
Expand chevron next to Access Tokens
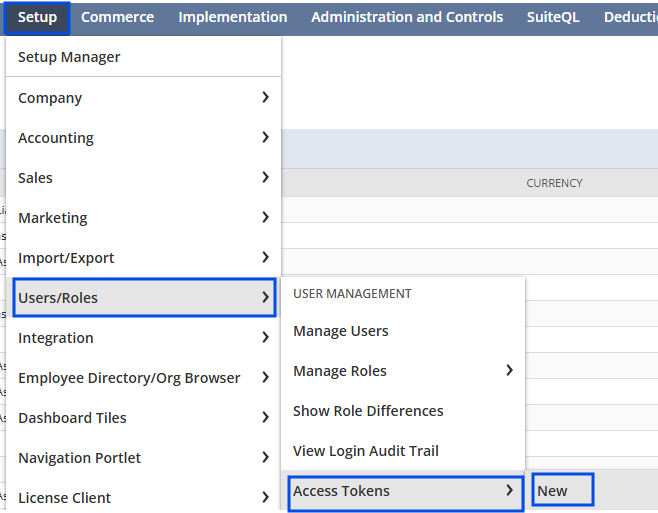click(509, 490)
